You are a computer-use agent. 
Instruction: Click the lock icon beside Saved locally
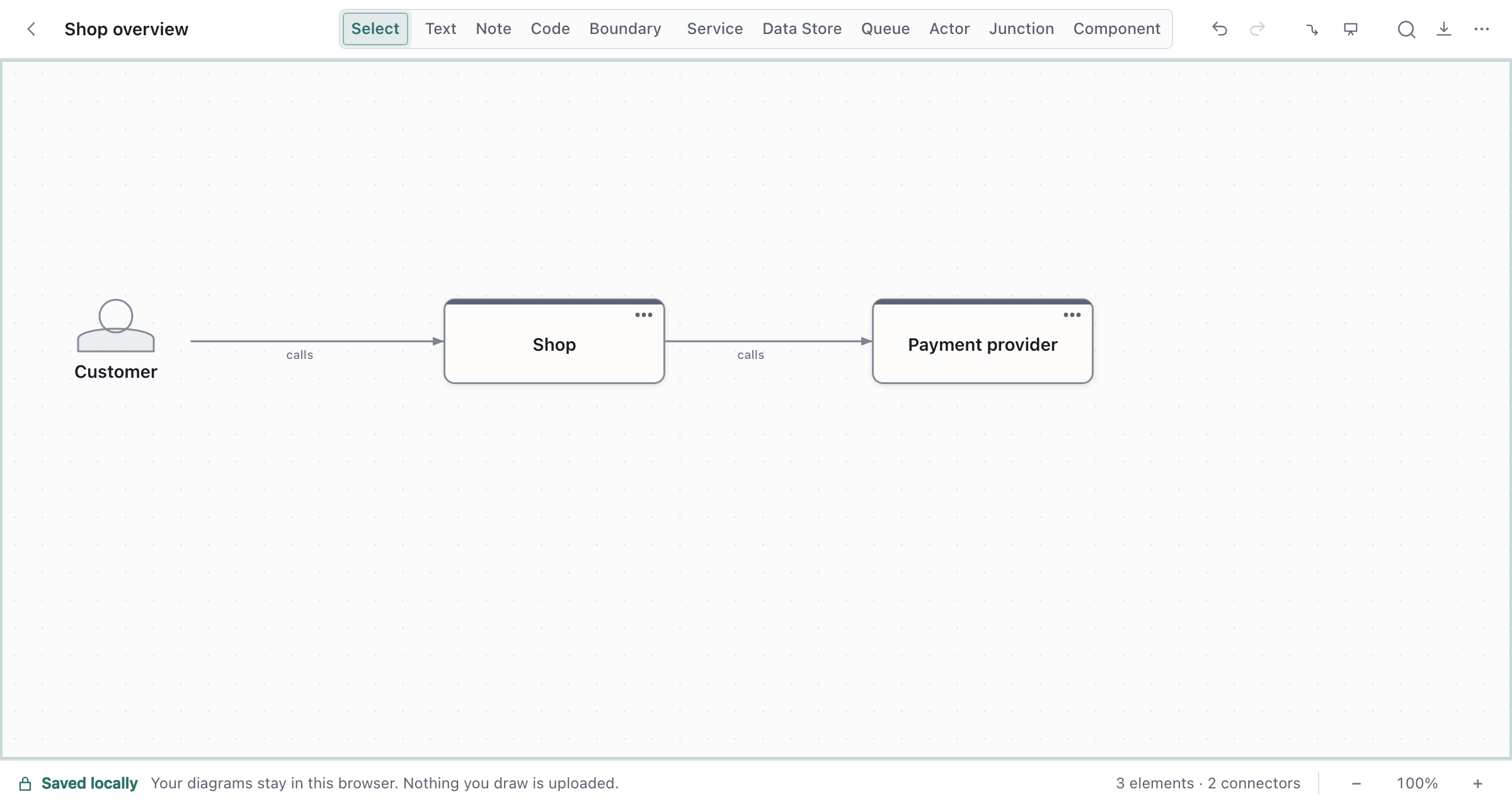pos(25,783)
